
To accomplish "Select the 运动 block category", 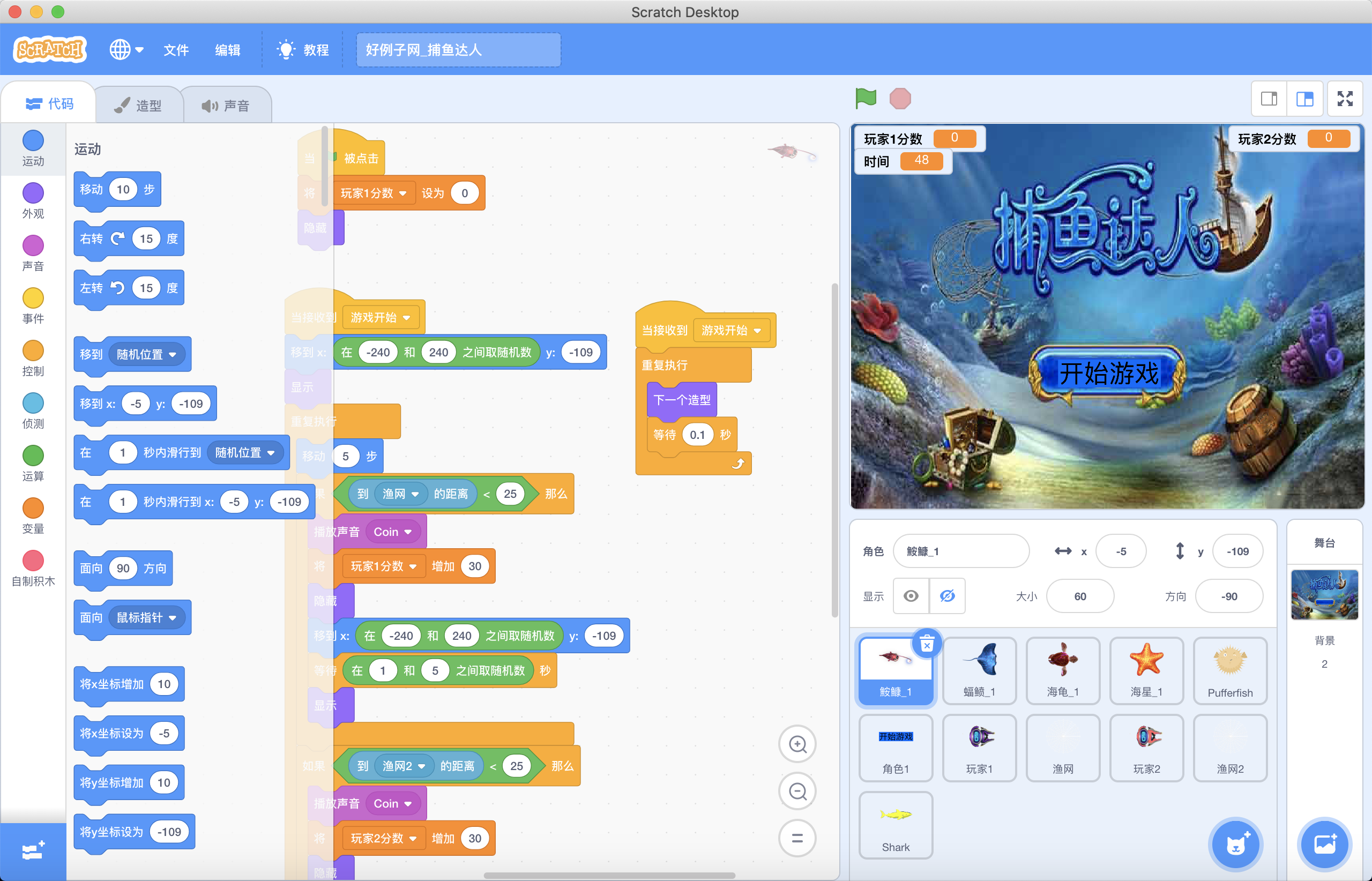I will [33, 149].
